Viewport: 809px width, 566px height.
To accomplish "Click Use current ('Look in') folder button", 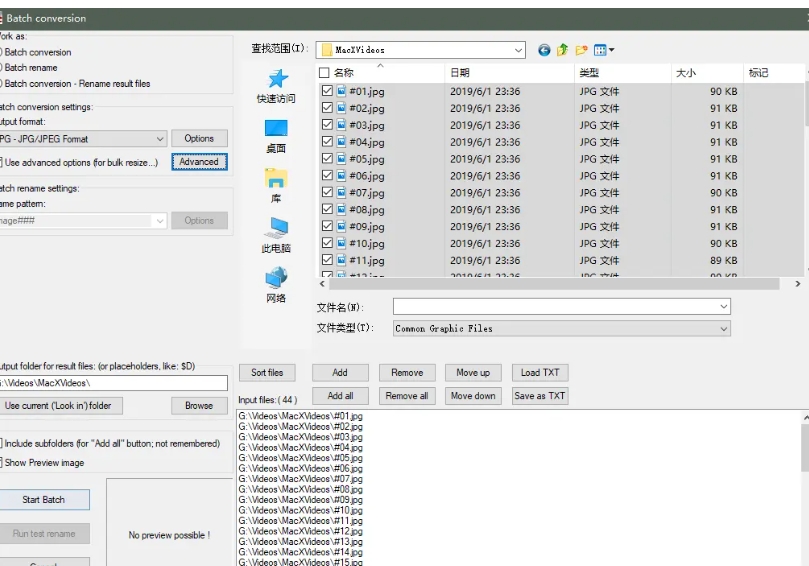I will (x=60, y=406).
